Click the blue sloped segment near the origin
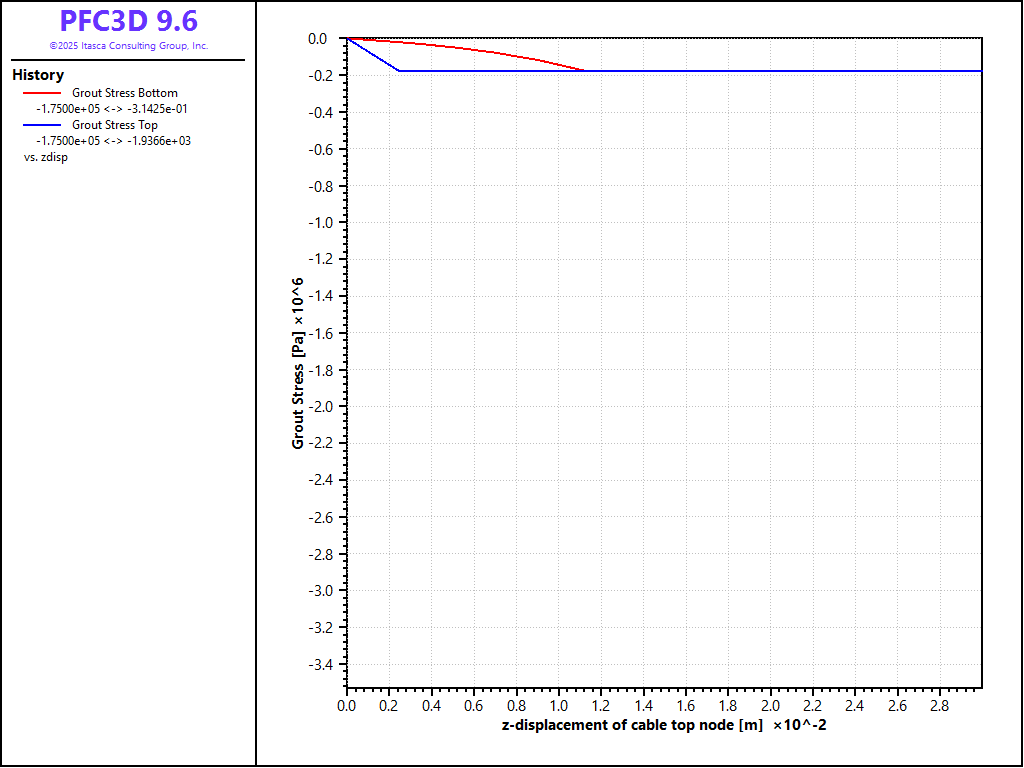Screen dimensions: 1024x768 (x=373, y=54)
